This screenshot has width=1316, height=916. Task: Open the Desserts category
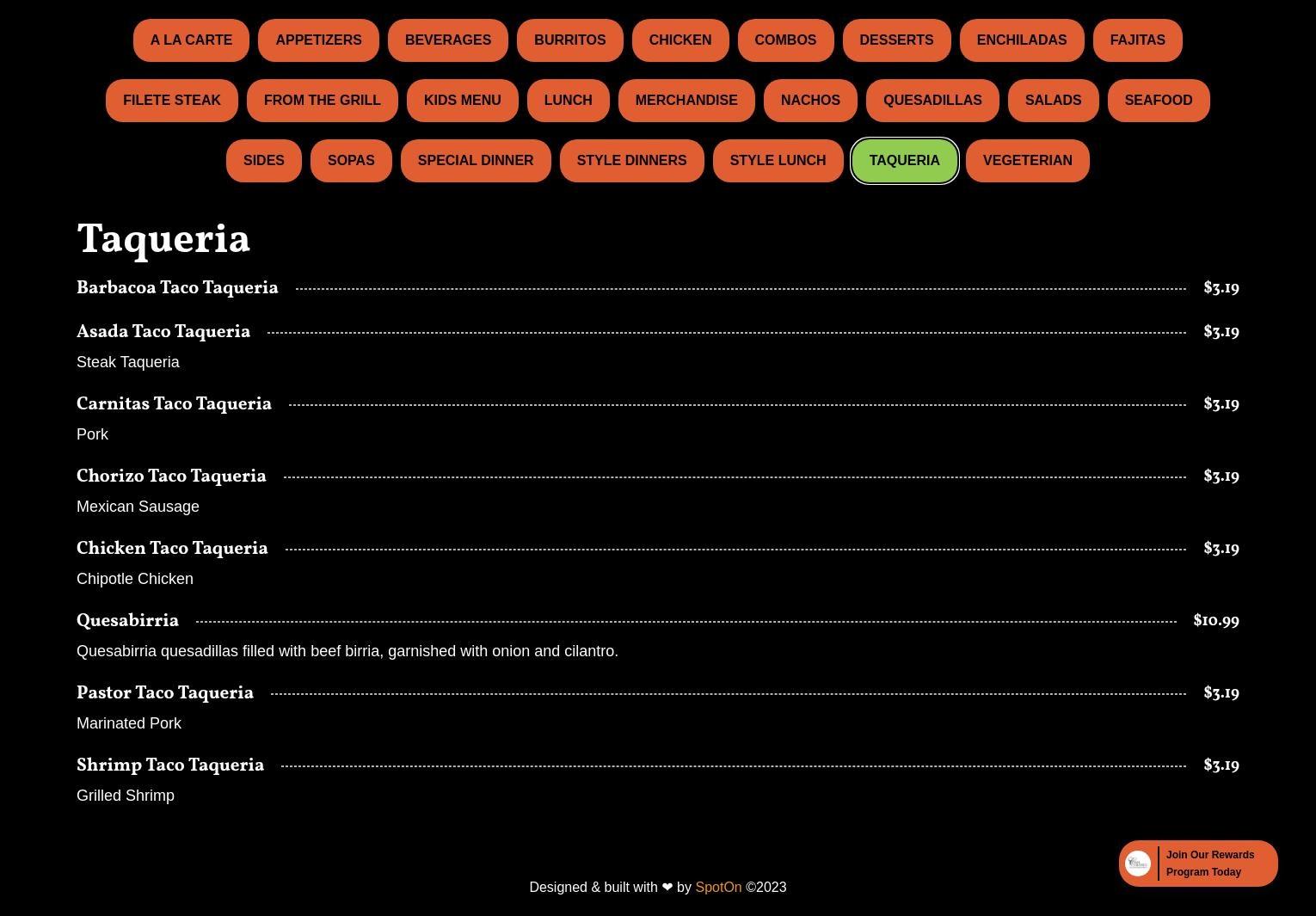click(x=896, y=40)
